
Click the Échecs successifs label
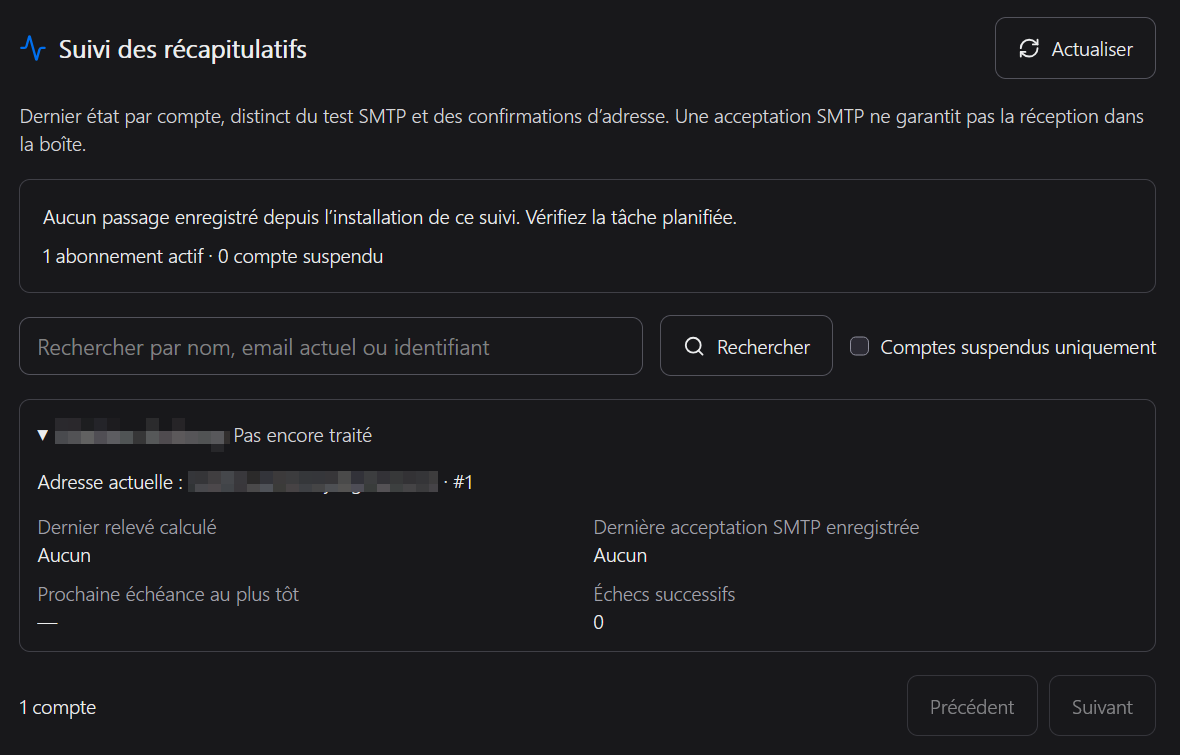click(x=665, y=594)
